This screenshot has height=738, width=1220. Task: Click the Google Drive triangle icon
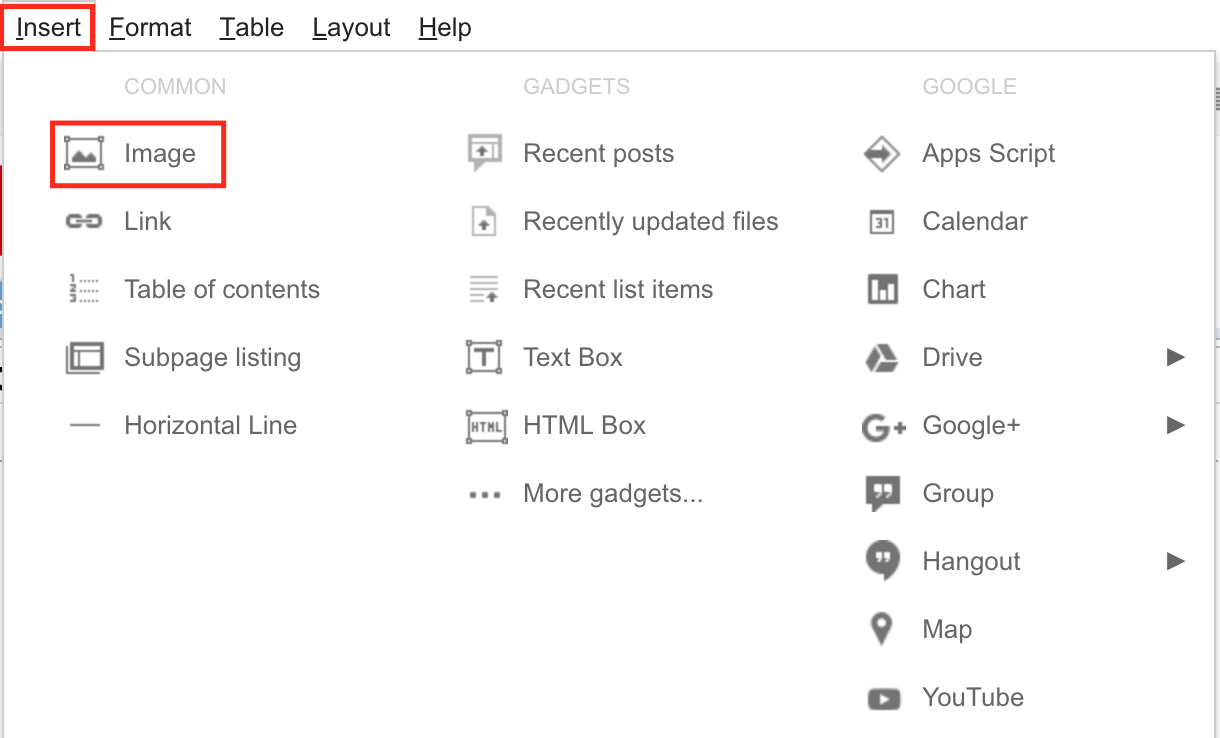tap(882, 357)
